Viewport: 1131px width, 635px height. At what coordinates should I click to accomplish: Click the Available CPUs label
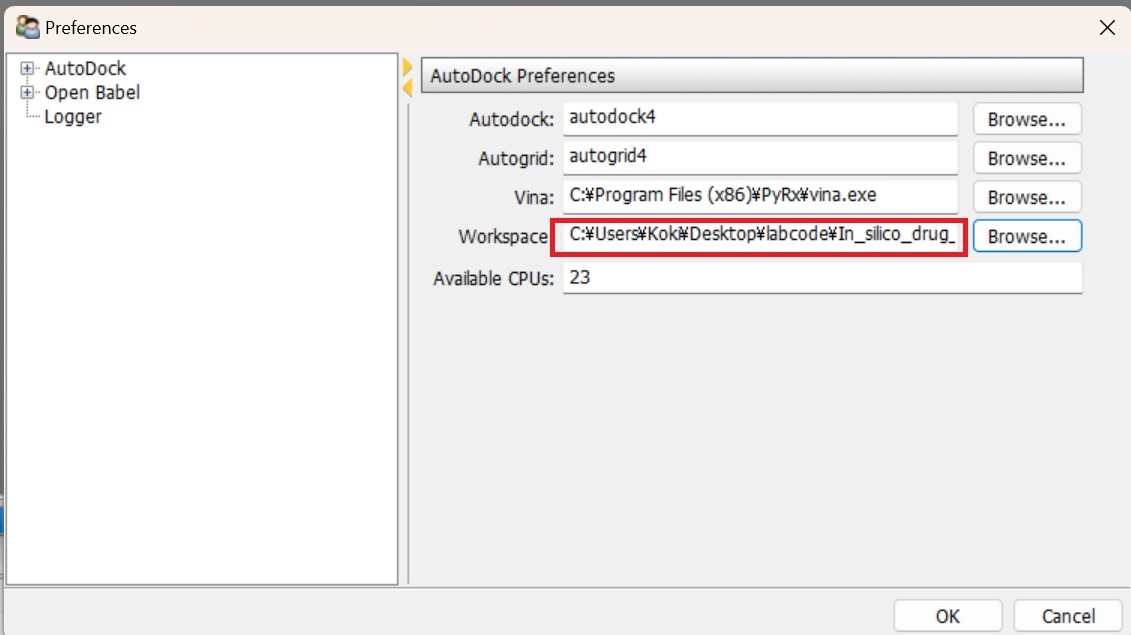[493, 279]
